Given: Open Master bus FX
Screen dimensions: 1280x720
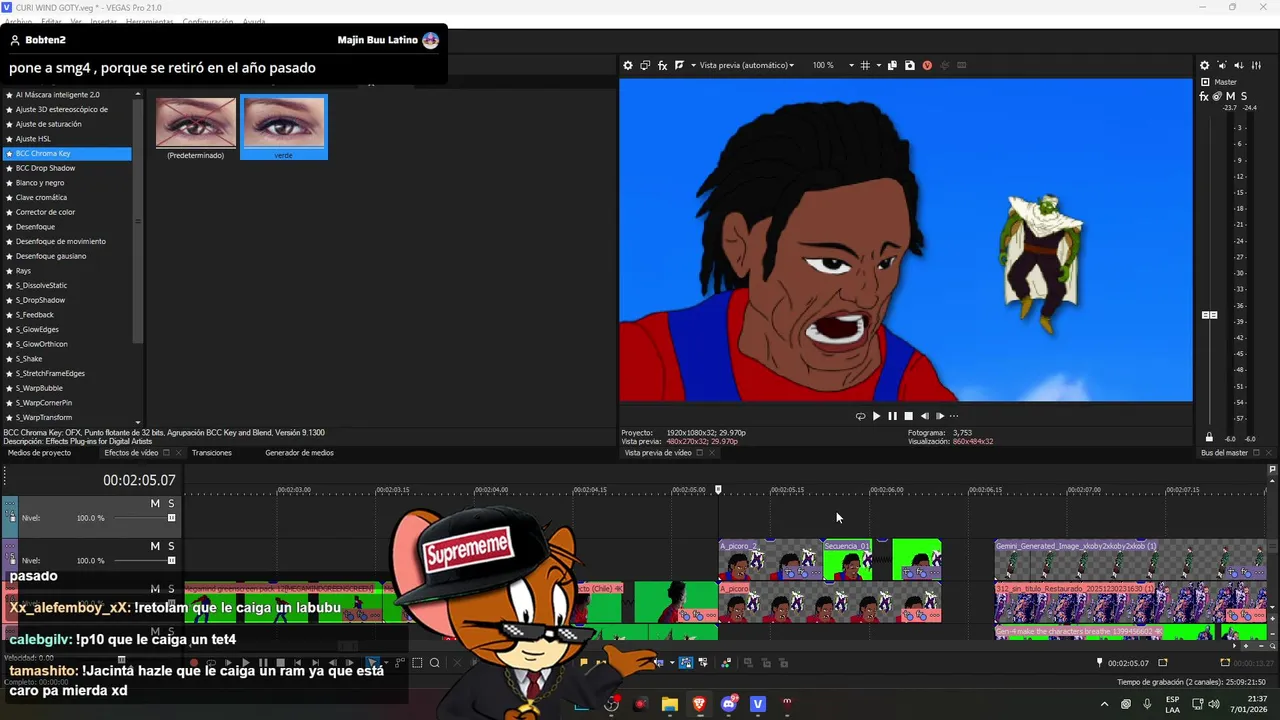Looking at the screenshot, I should (1204, 96).
